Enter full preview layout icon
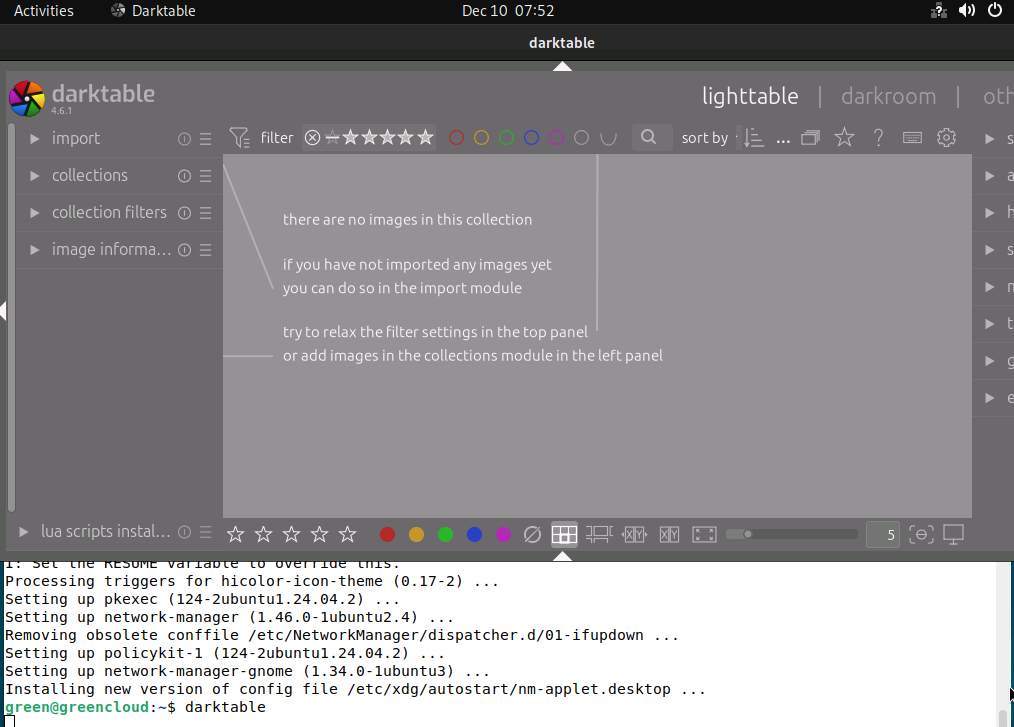This screenshot has width=1014, height=727. click(704, 534)
